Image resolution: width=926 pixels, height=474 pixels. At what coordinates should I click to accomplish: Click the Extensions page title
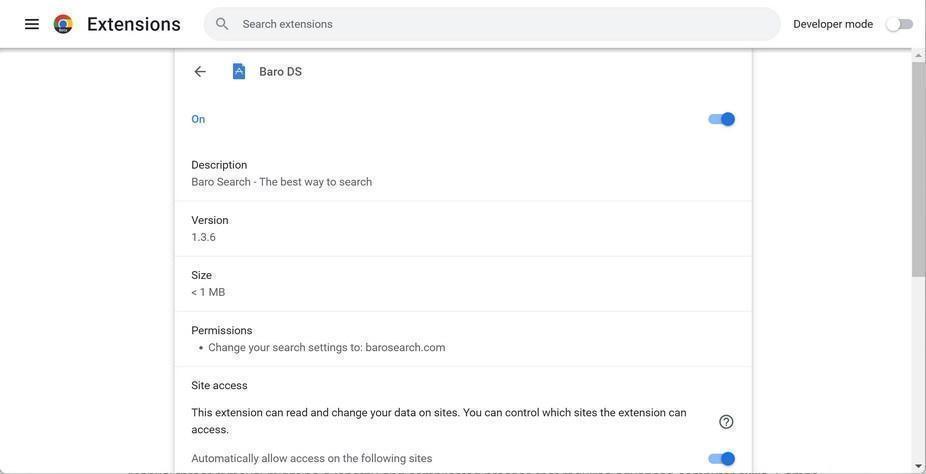click(x=134, y=24)
